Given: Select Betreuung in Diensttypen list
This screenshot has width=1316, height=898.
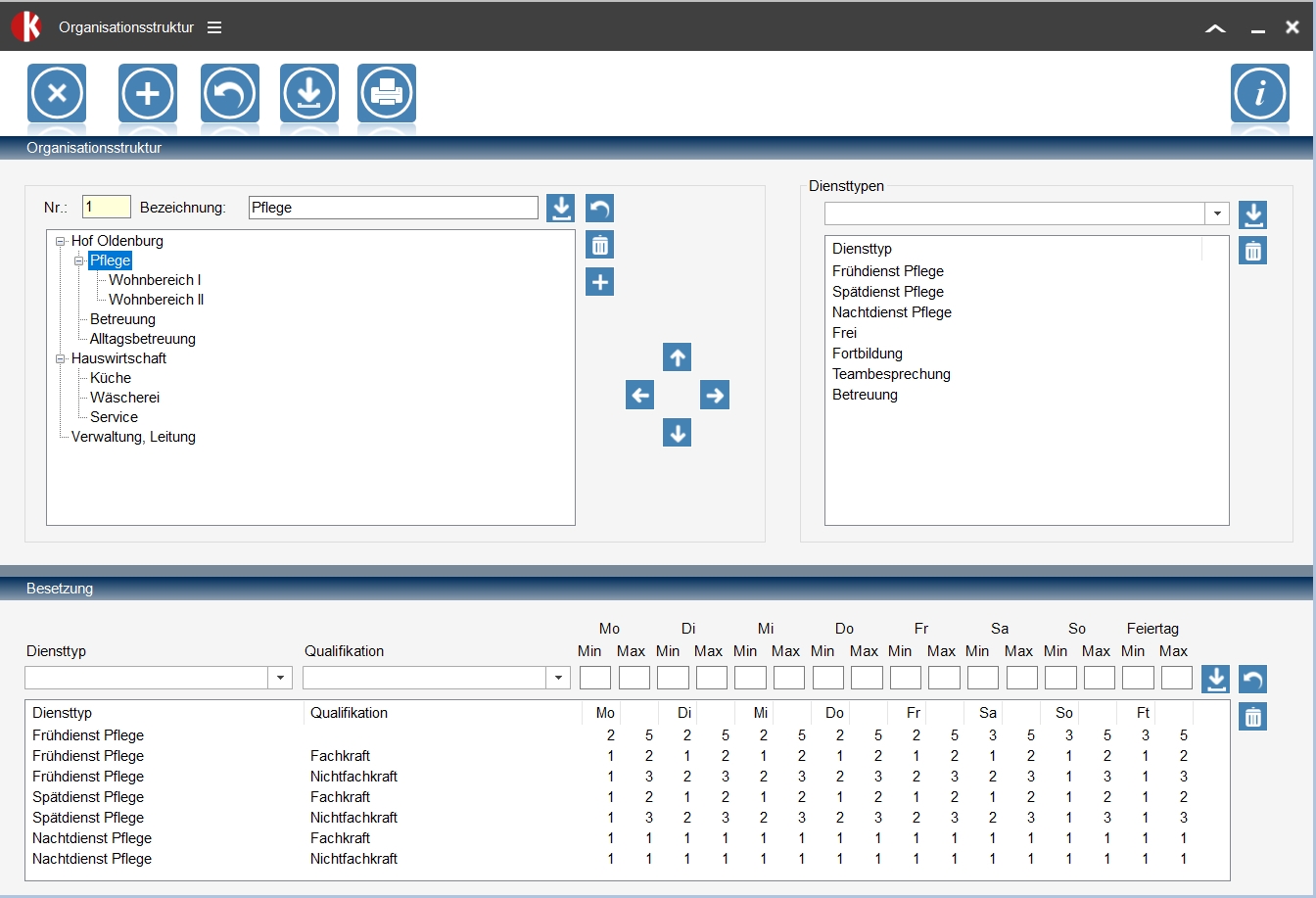Looking at the screenshot, I should click(865, 395).
